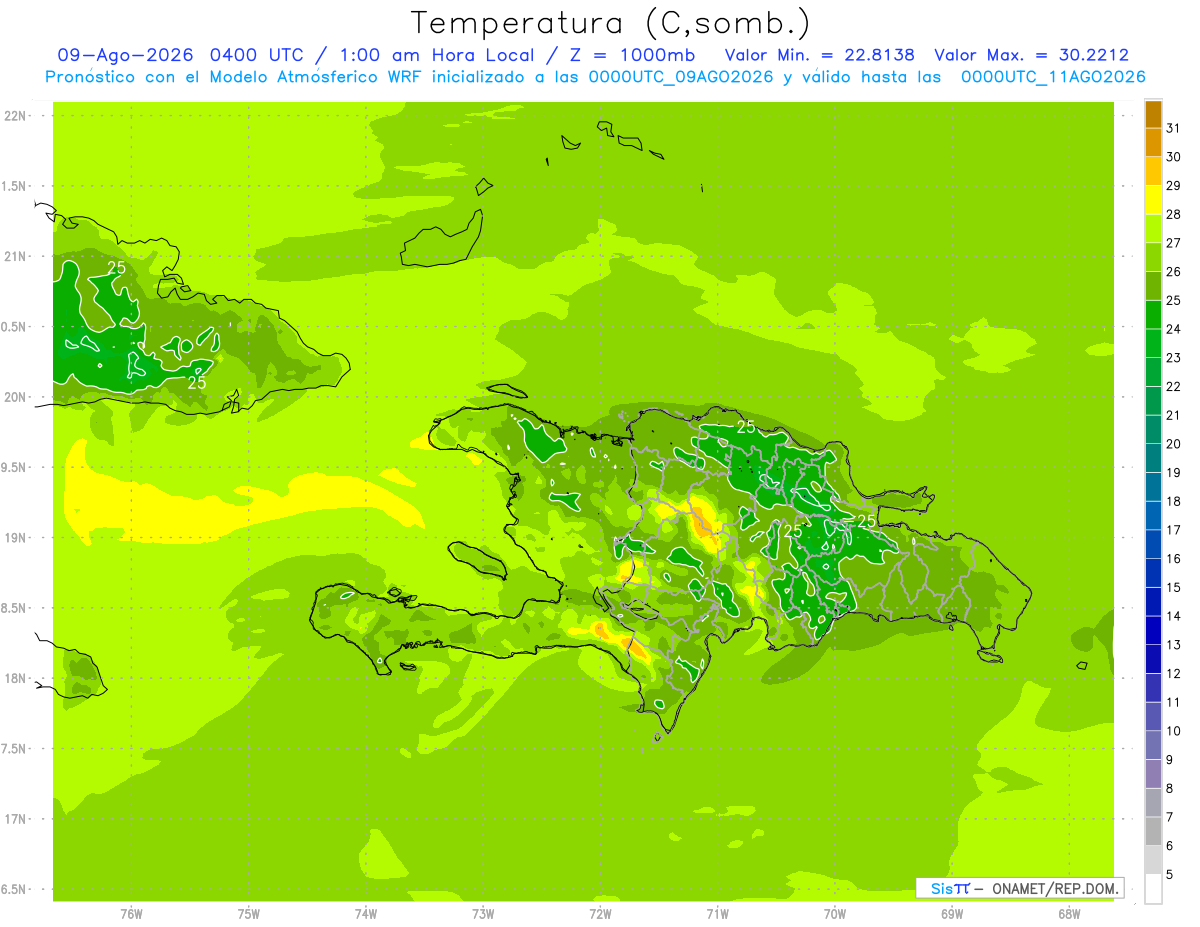
Task: Click the Valor Max. = 30.2212 text
Action: pyautogui.click(x=1031, y=55)
